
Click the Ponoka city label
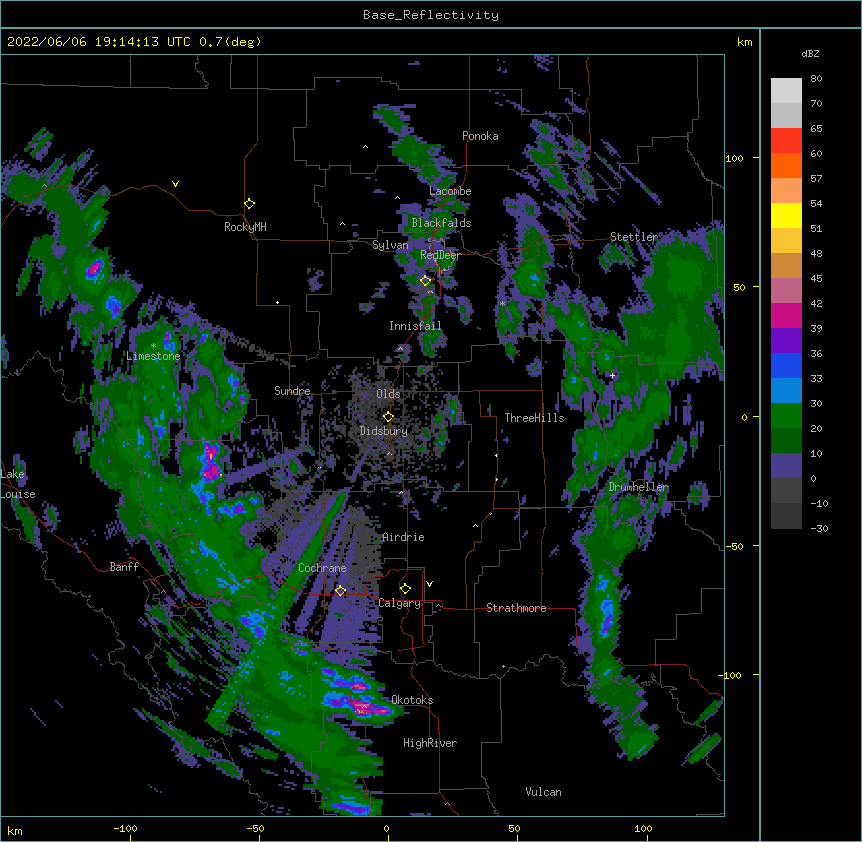pos(480,136)
